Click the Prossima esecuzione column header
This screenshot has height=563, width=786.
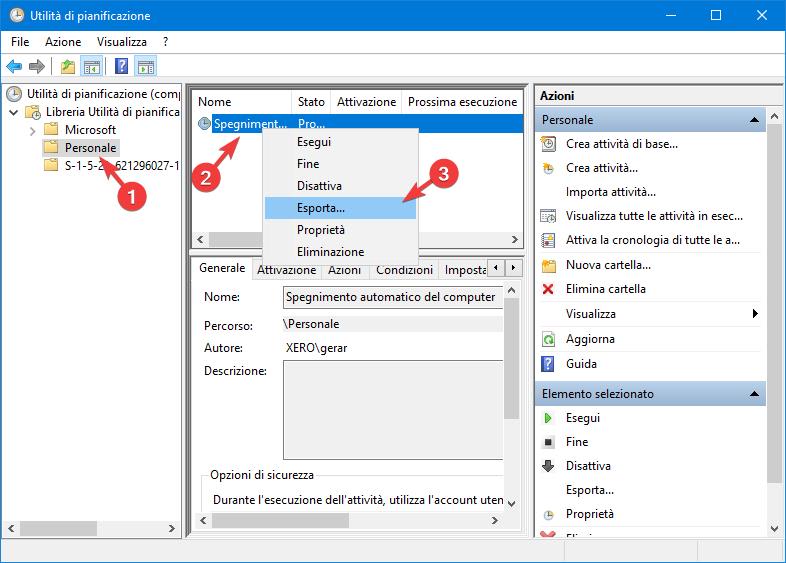[462, 102]
